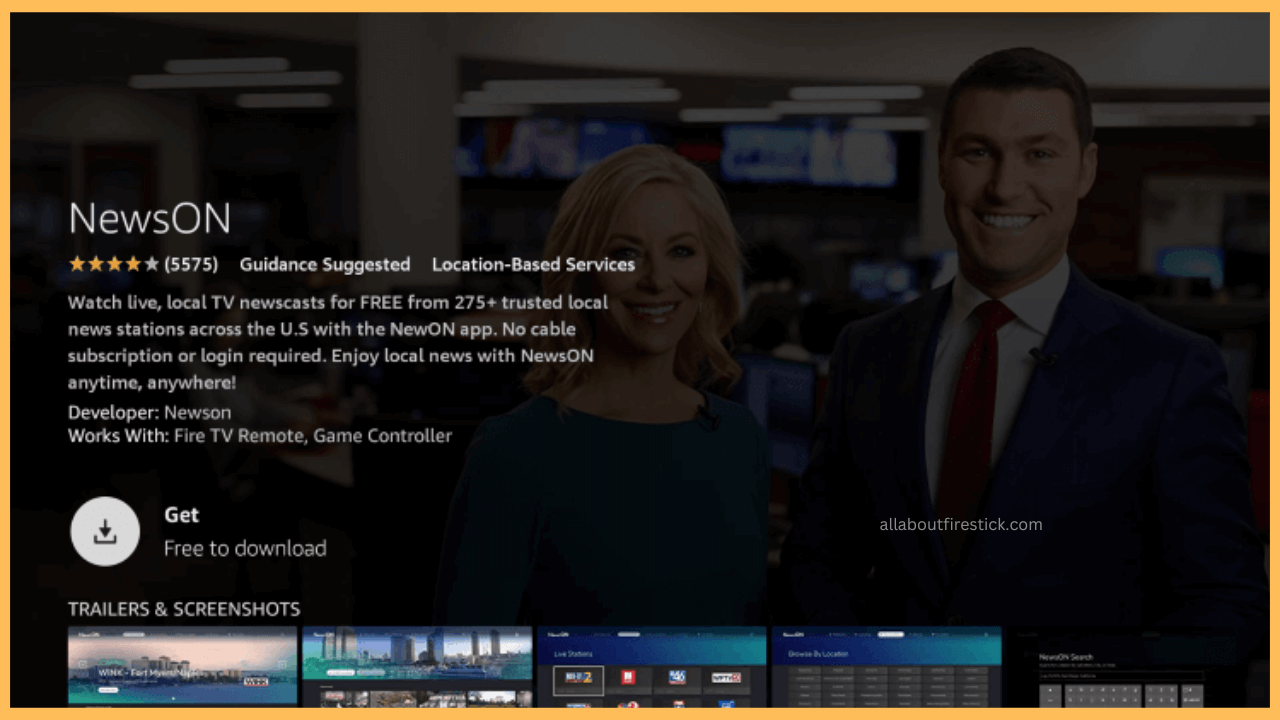The height and width of the screenshot is (720, 1280).
Task: Click the NewsON app title
Action: pos(150,217)
